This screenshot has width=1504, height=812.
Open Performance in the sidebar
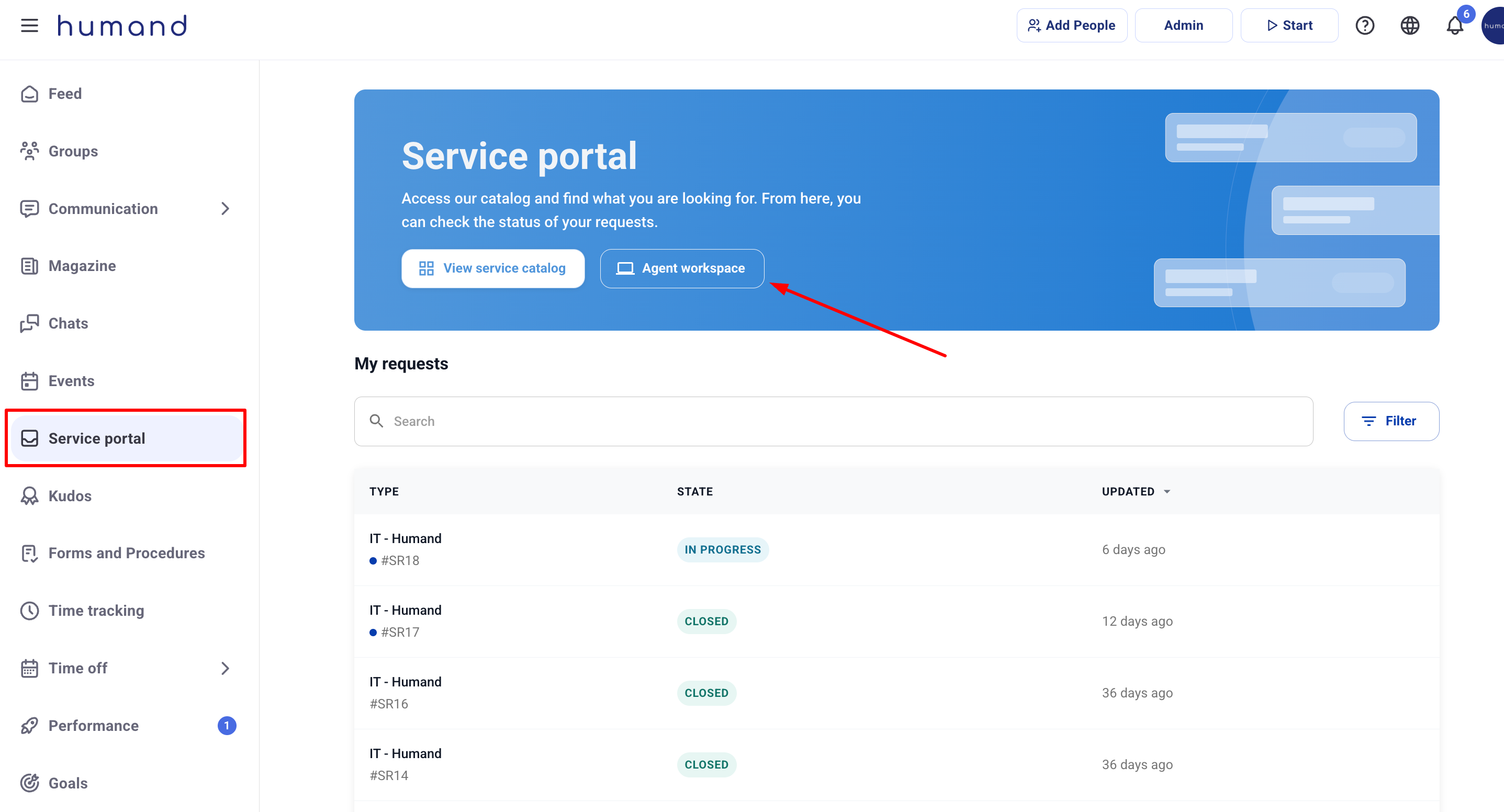94,726
